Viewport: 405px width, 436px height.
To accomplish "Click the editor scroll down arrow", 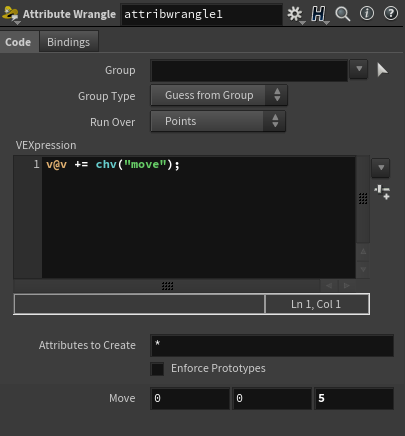I will 363,269.
